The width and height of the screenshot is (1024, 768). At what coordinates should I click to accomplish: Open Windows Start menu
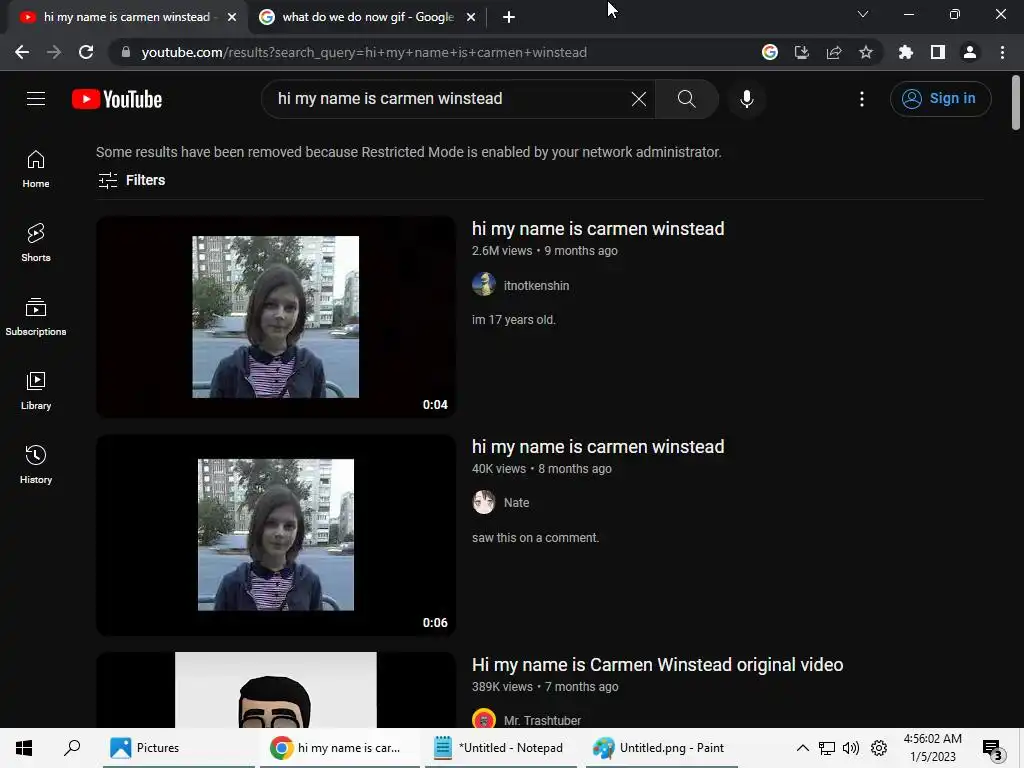(x=24, y=748)
